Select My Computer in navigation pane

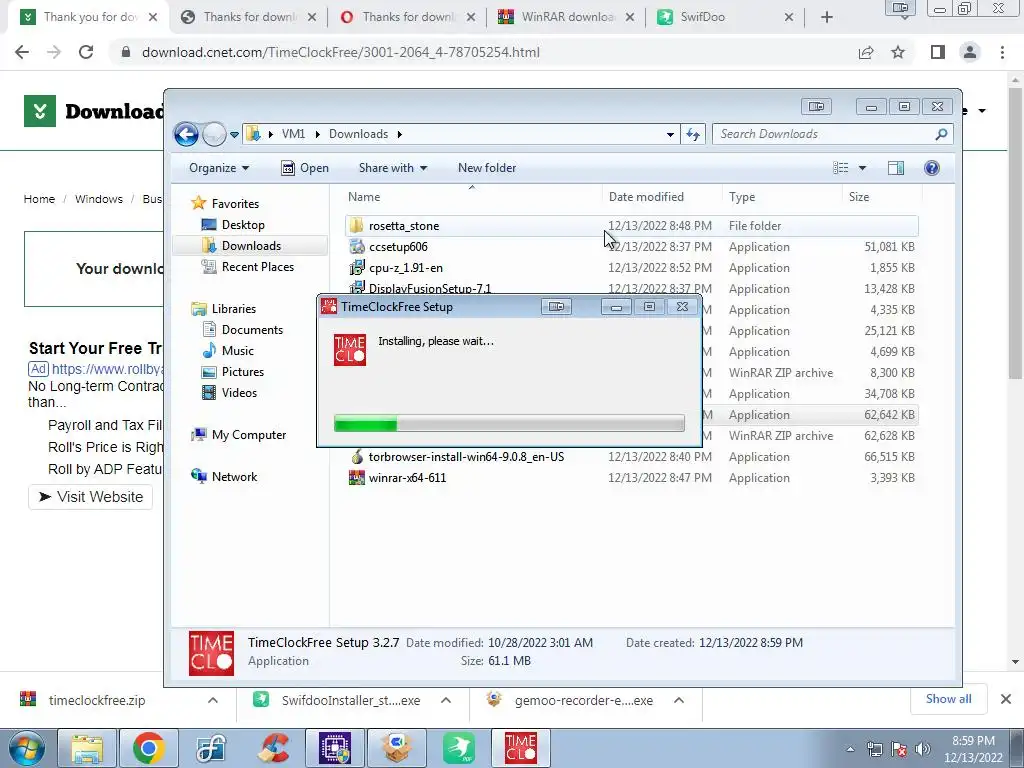tap(238, 435)
